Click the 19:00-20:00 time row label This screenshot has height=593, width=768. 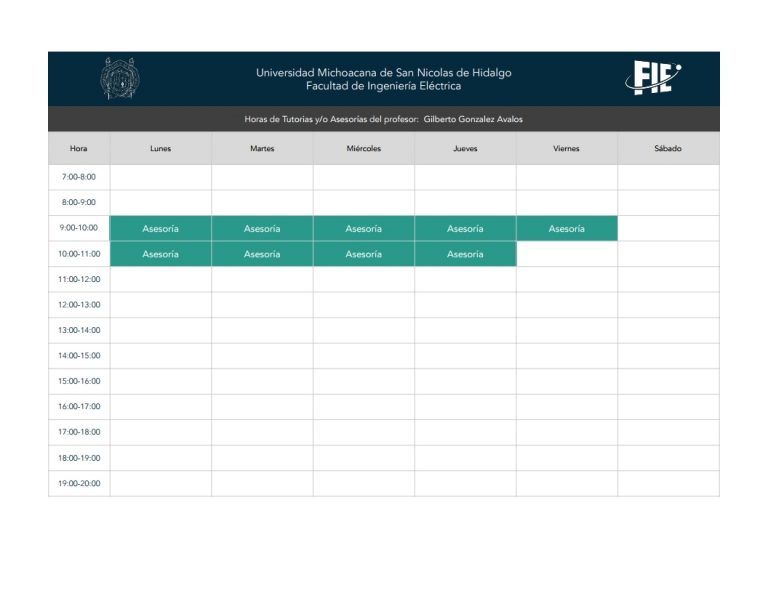click(x=79, y=483)
